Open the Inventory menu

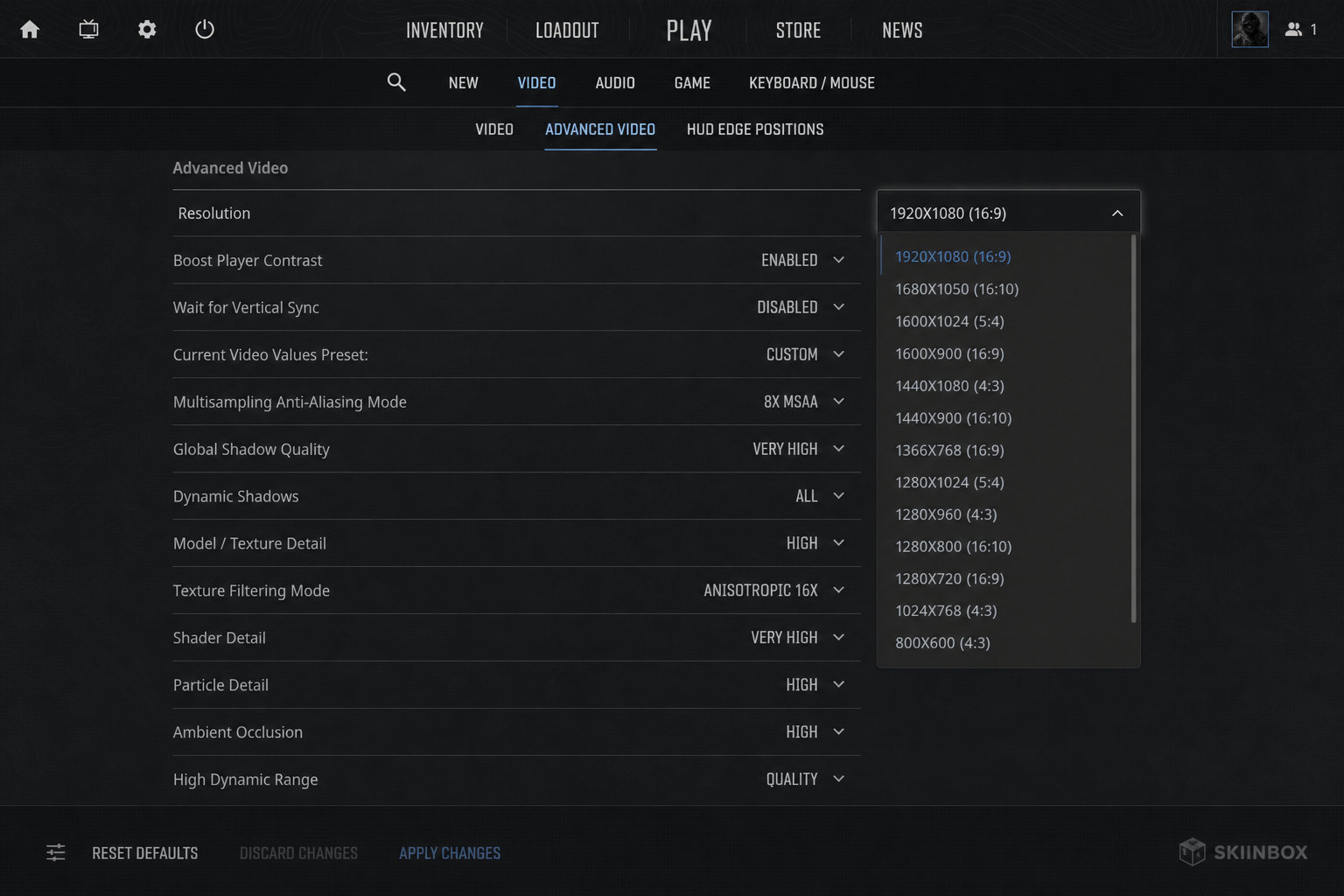[444, 31]
